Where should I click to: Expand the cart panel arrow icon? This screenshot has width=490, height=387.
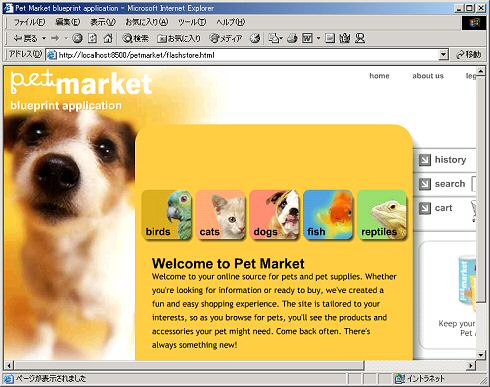point(425,208)
